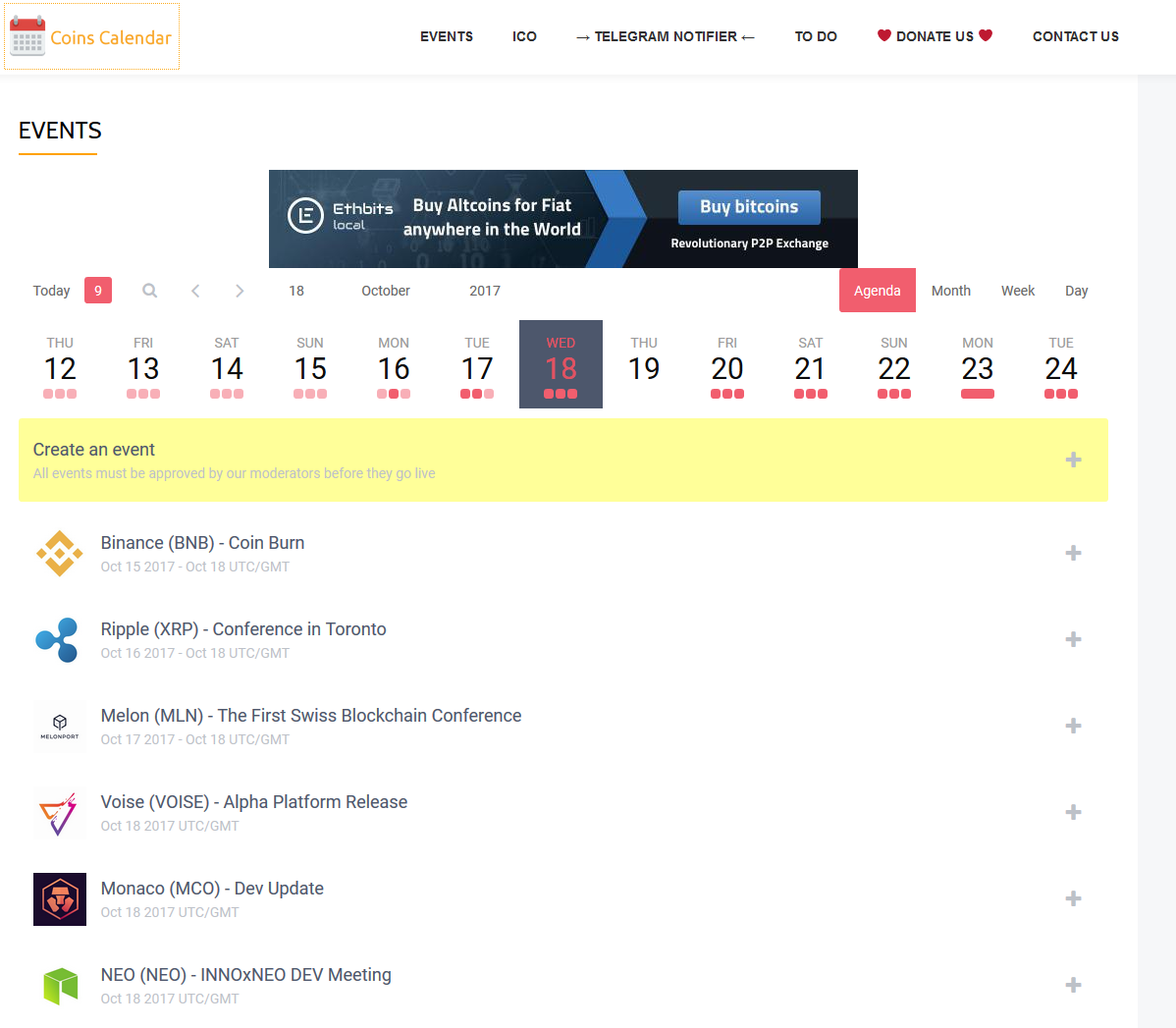Click the Melonport logo icon
1176x1028 pixels.
[60, 727]
